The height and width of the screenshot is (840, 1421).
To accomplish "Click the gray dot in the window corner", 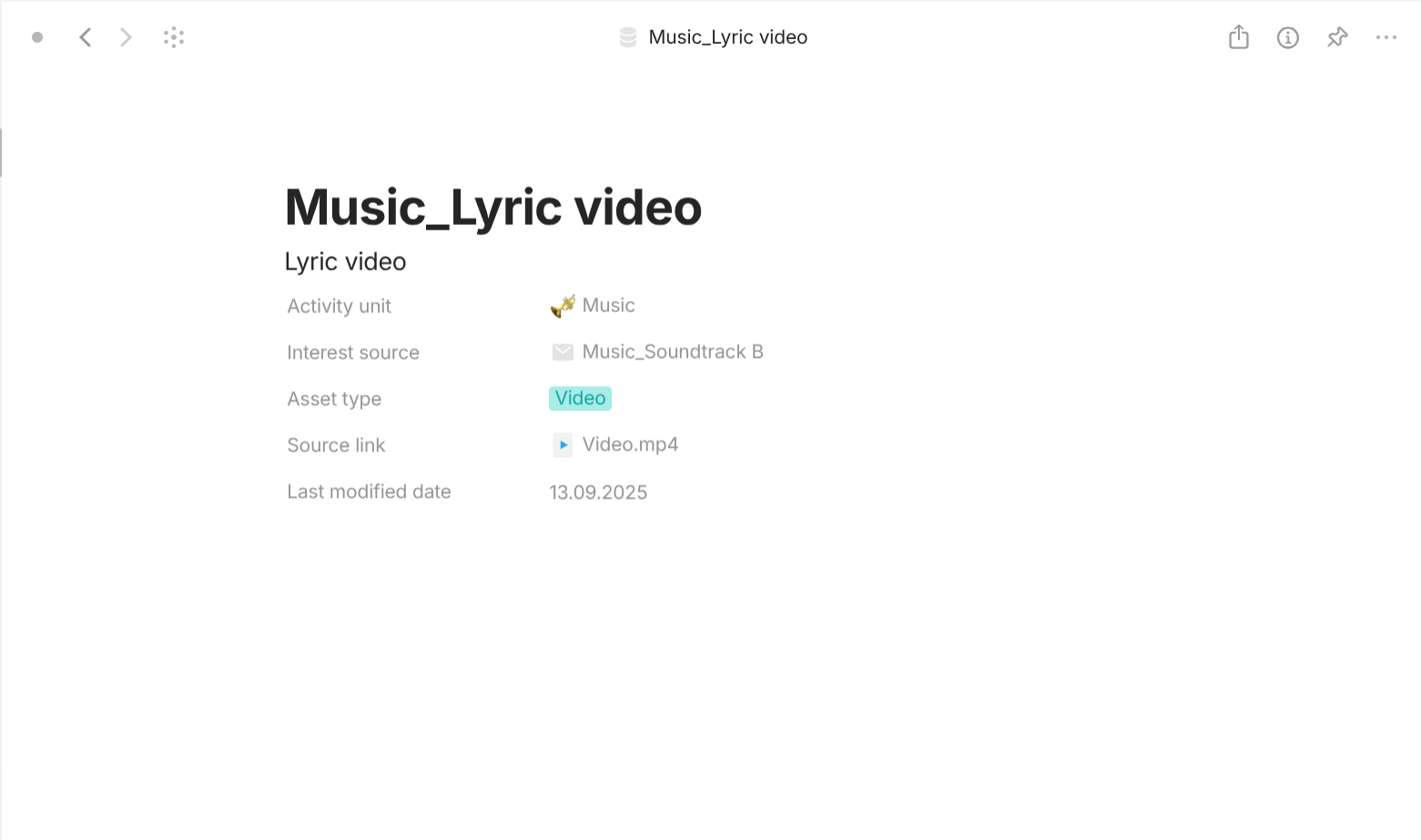I will [x=37, y=37].
